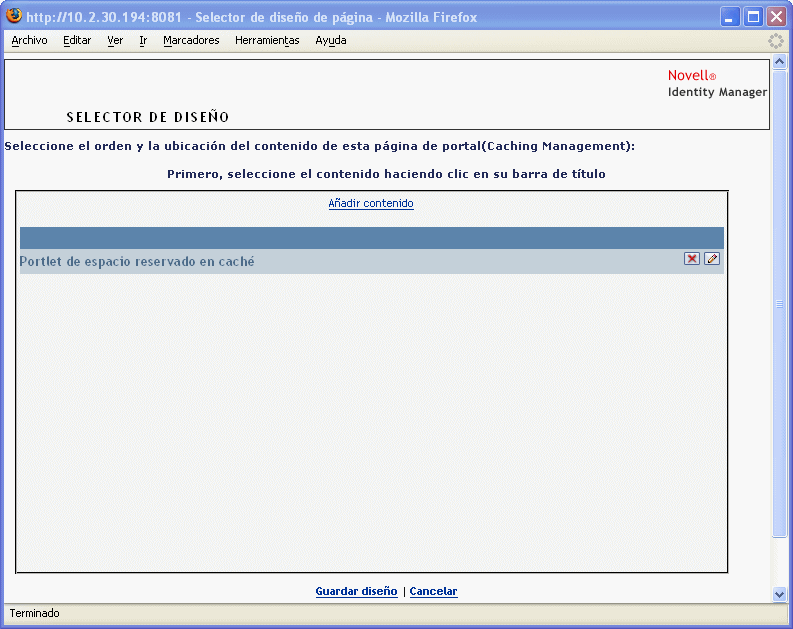Open the Ir menu
793x629 pixels.
coord(143,40)
